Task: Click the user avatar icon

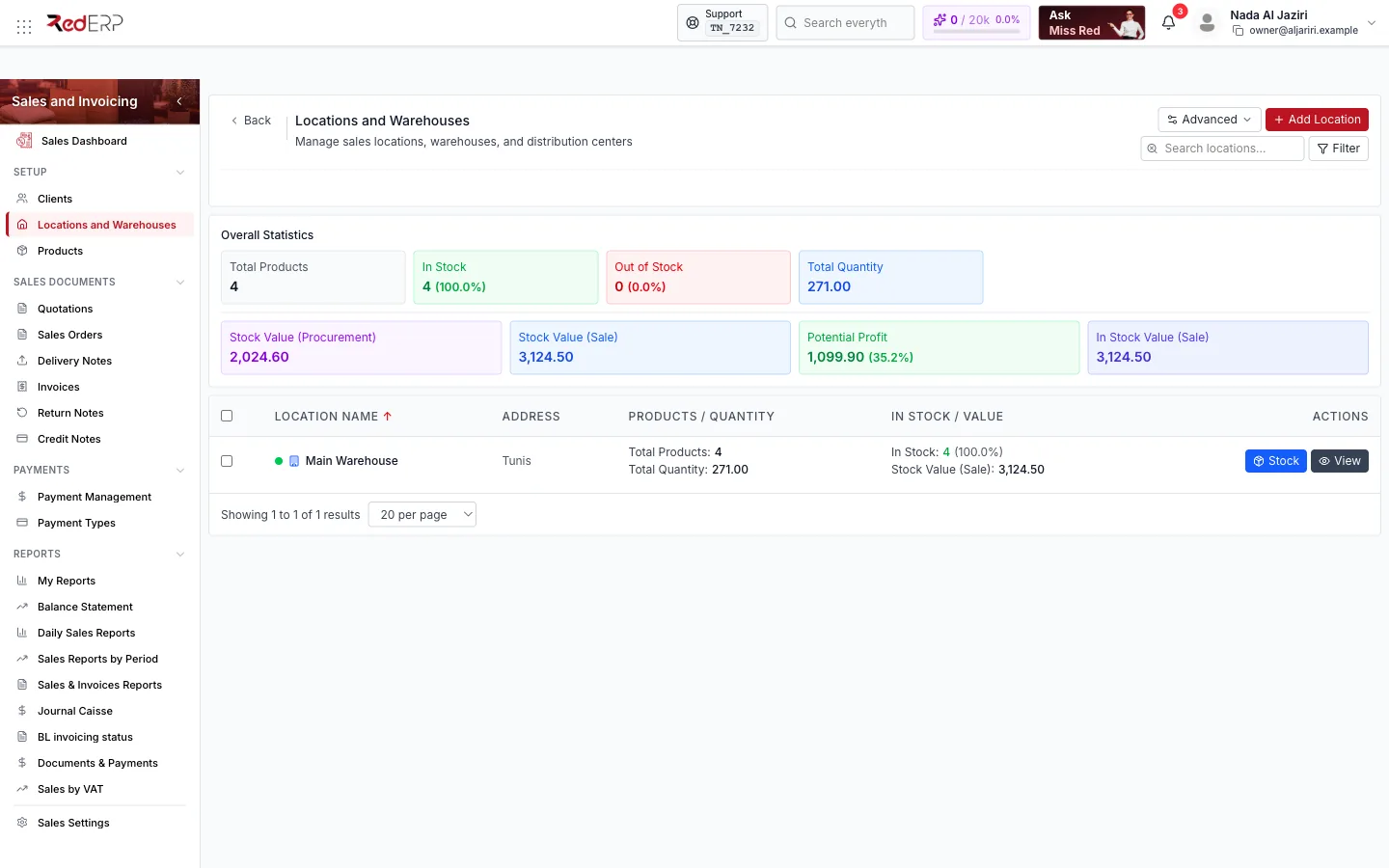Action: point(1207,23)
